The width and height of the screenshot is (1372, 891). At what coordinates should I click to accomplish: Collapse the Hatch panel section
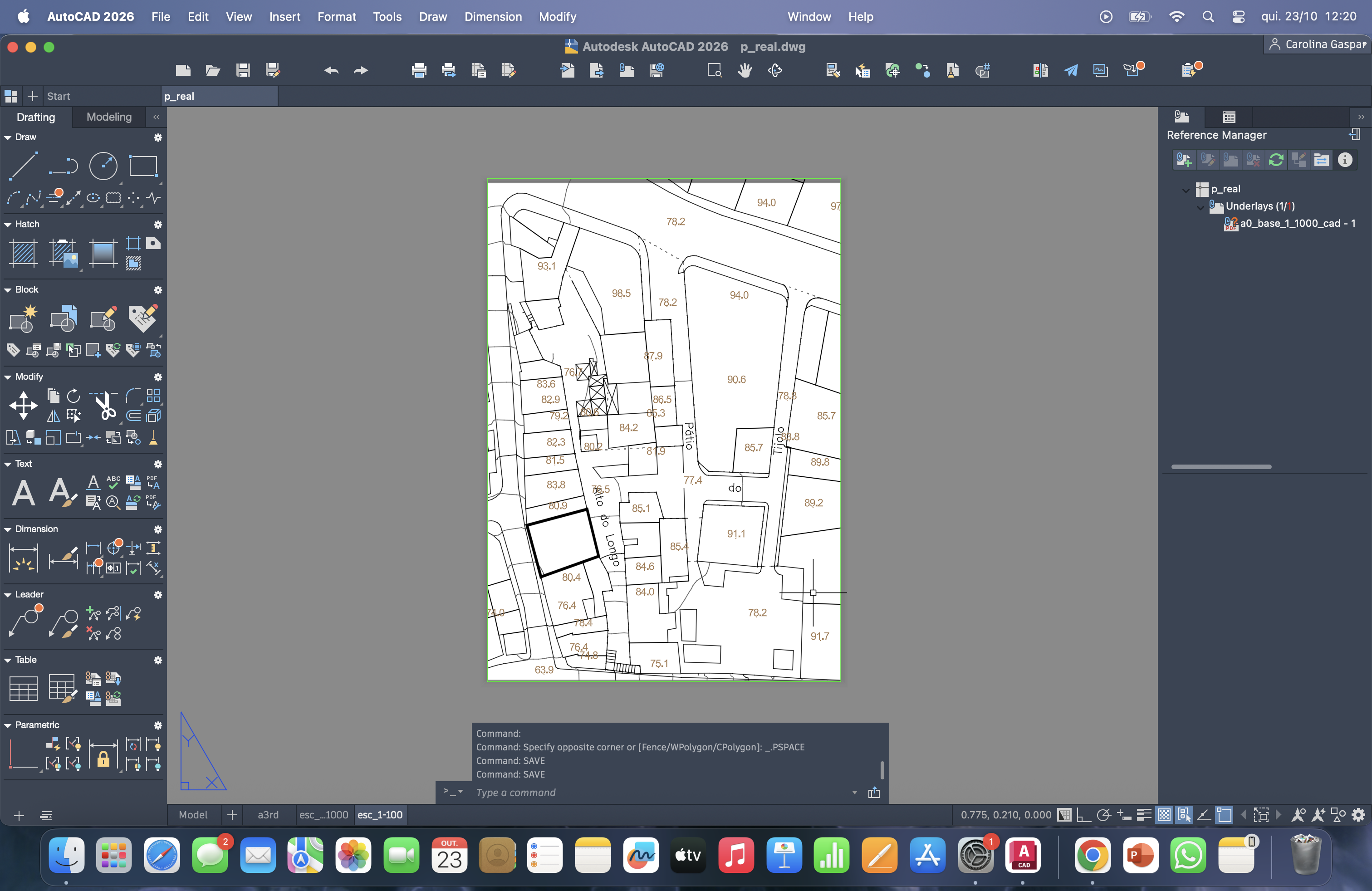tap(8, 224)
